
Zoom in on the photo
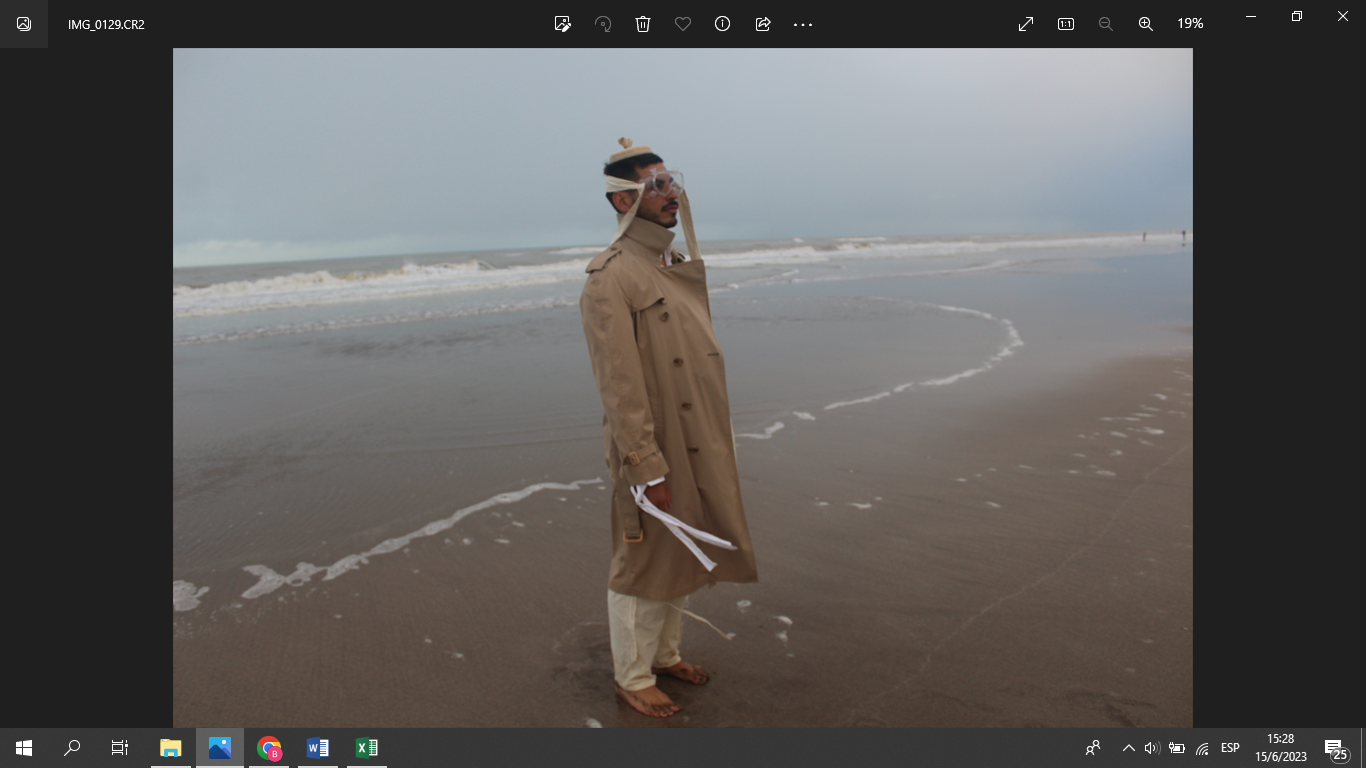point(1146,24)
